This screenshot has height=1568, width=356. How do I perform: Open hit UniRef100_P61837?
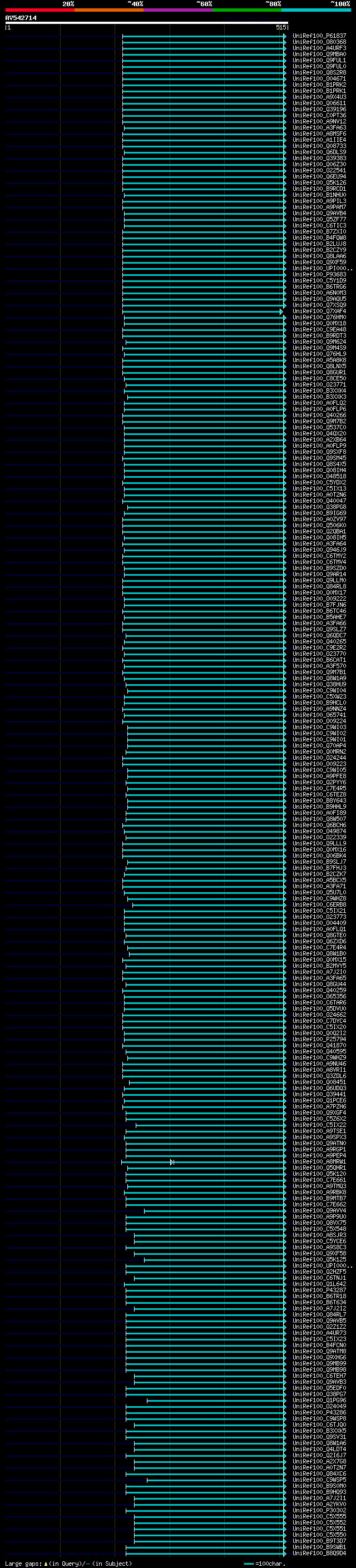(319, 36)
